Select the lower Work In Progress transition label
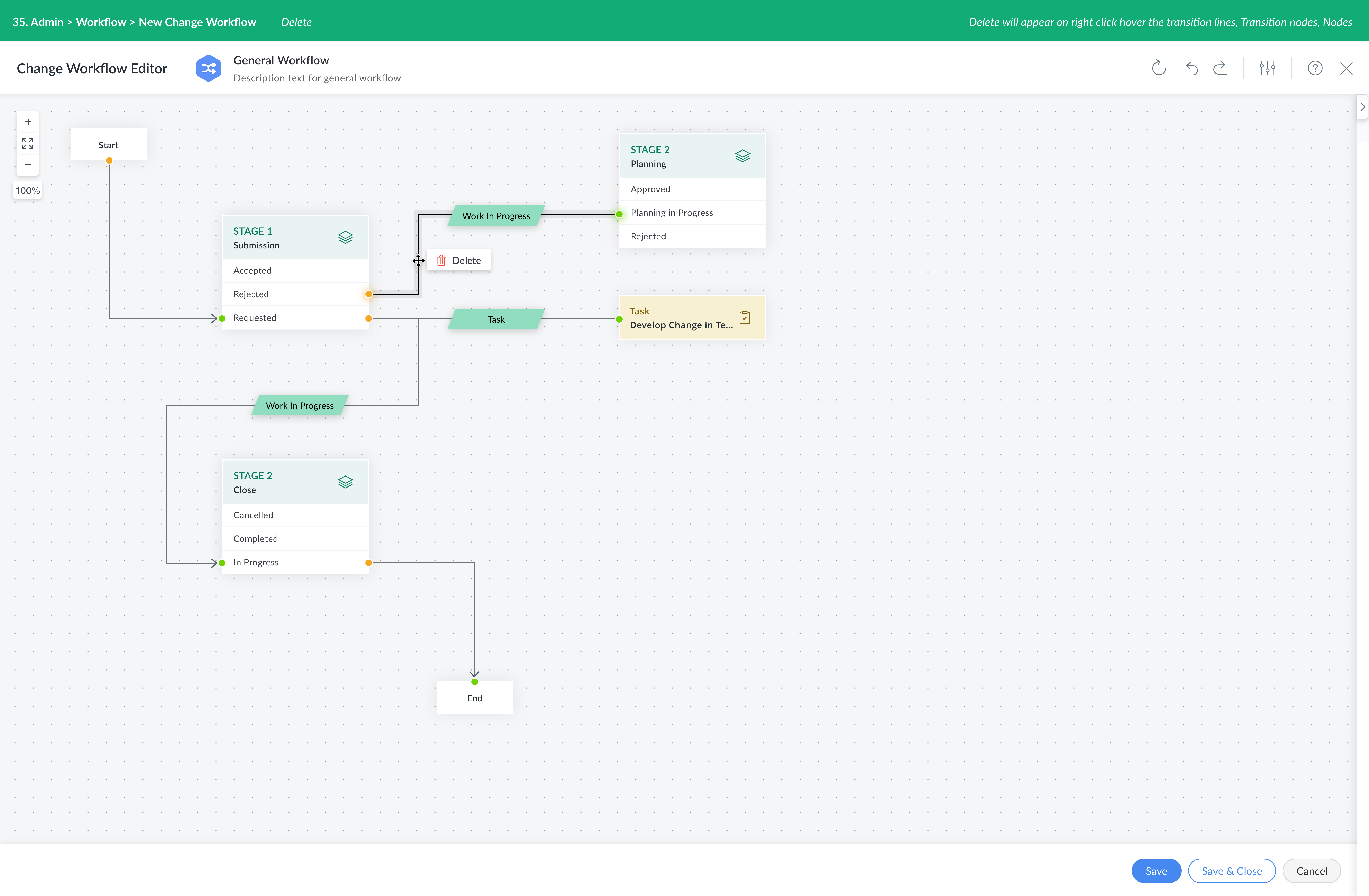 [300, 405]
